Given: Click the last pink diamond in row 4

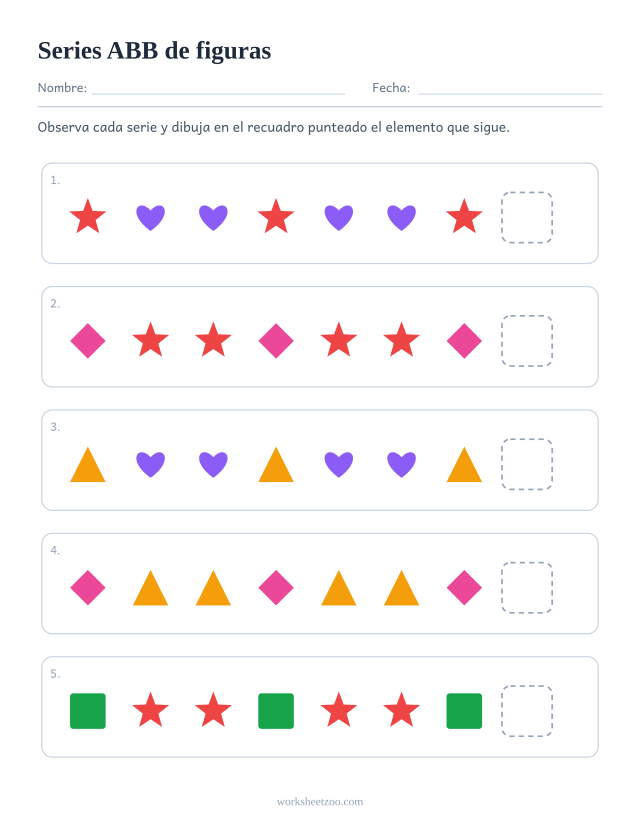Looking at the screenshot, I should pyautogui.click(x=464, y=587).
